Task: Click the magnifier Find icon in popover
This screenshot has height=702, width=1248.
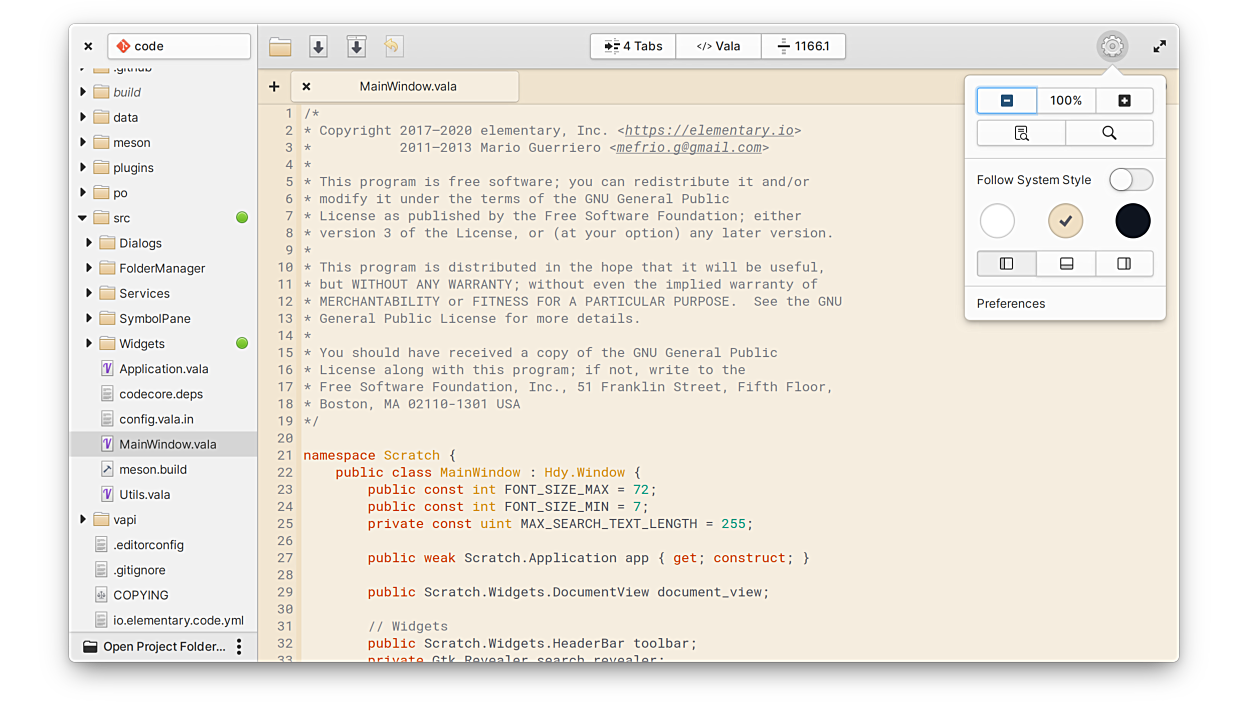Action: coord(1109,133)
